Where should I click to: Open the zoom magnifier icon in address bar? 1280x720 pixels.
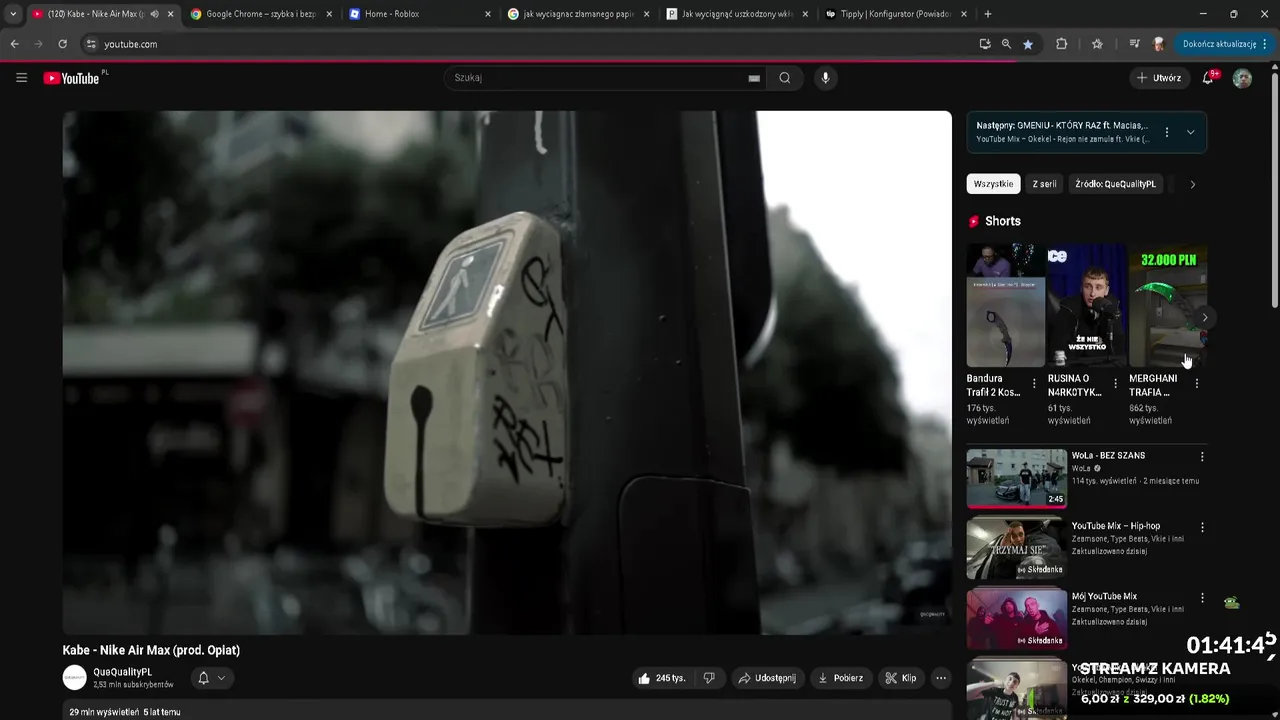pyautogui.click(x=1006, y=44)
